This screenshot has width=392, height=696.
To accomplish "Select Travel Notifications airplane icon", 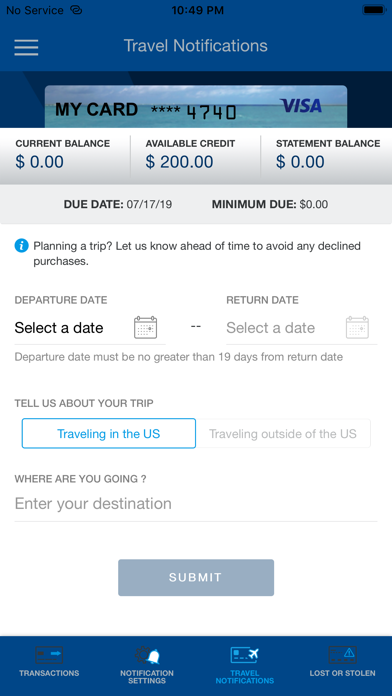I will pyautogui.click(x=245, y=655).
